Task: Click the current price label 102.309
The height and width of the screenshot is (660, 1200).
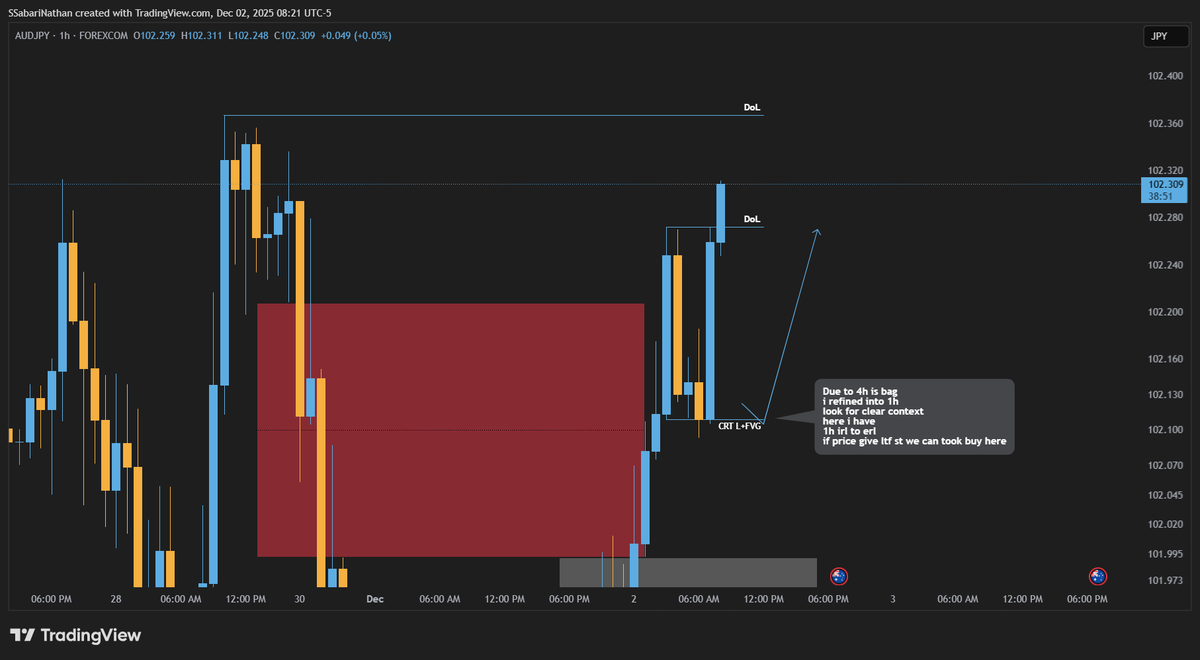Action: point(1166,184)
